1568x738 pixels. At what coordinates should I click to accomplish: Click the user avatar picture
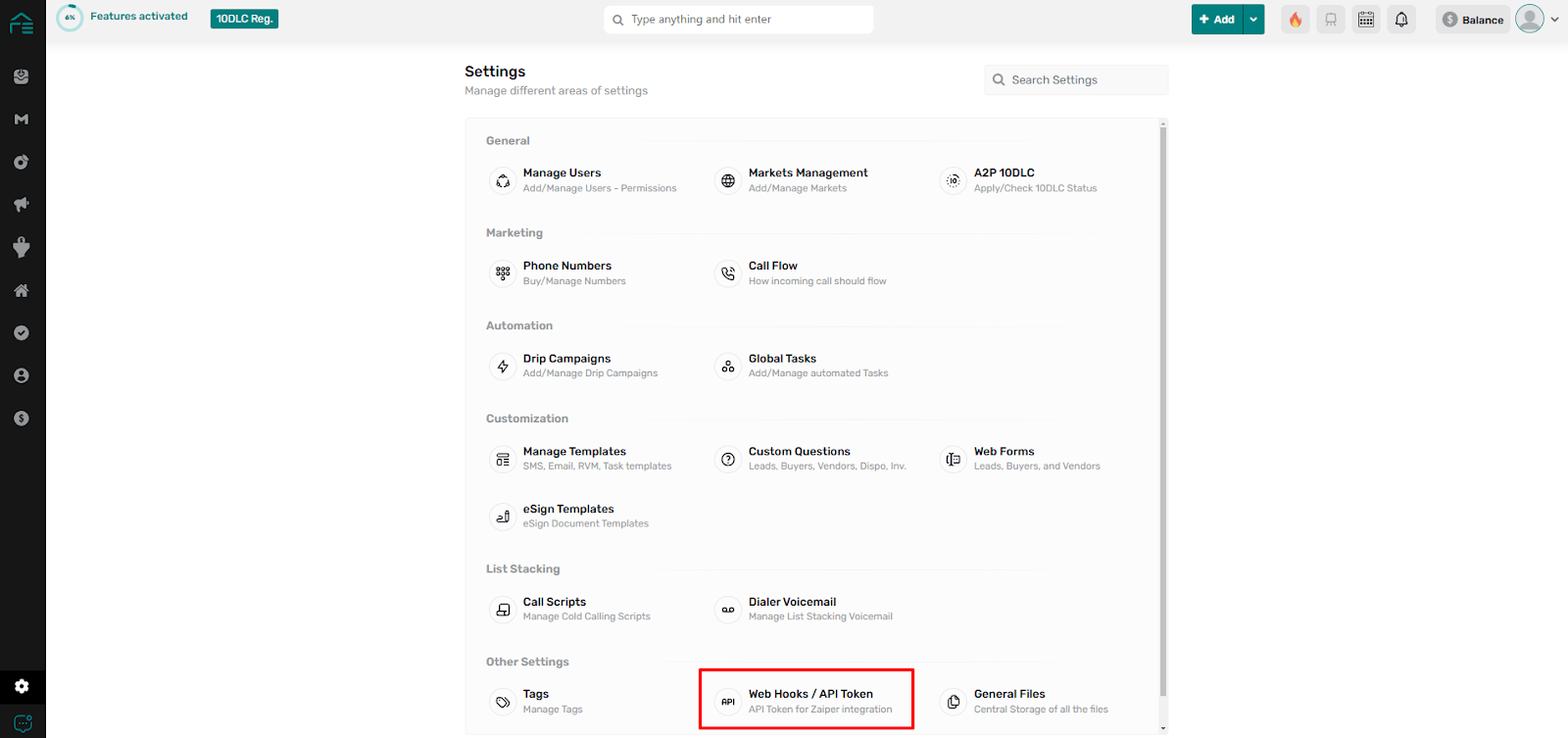pos(1529,19)
